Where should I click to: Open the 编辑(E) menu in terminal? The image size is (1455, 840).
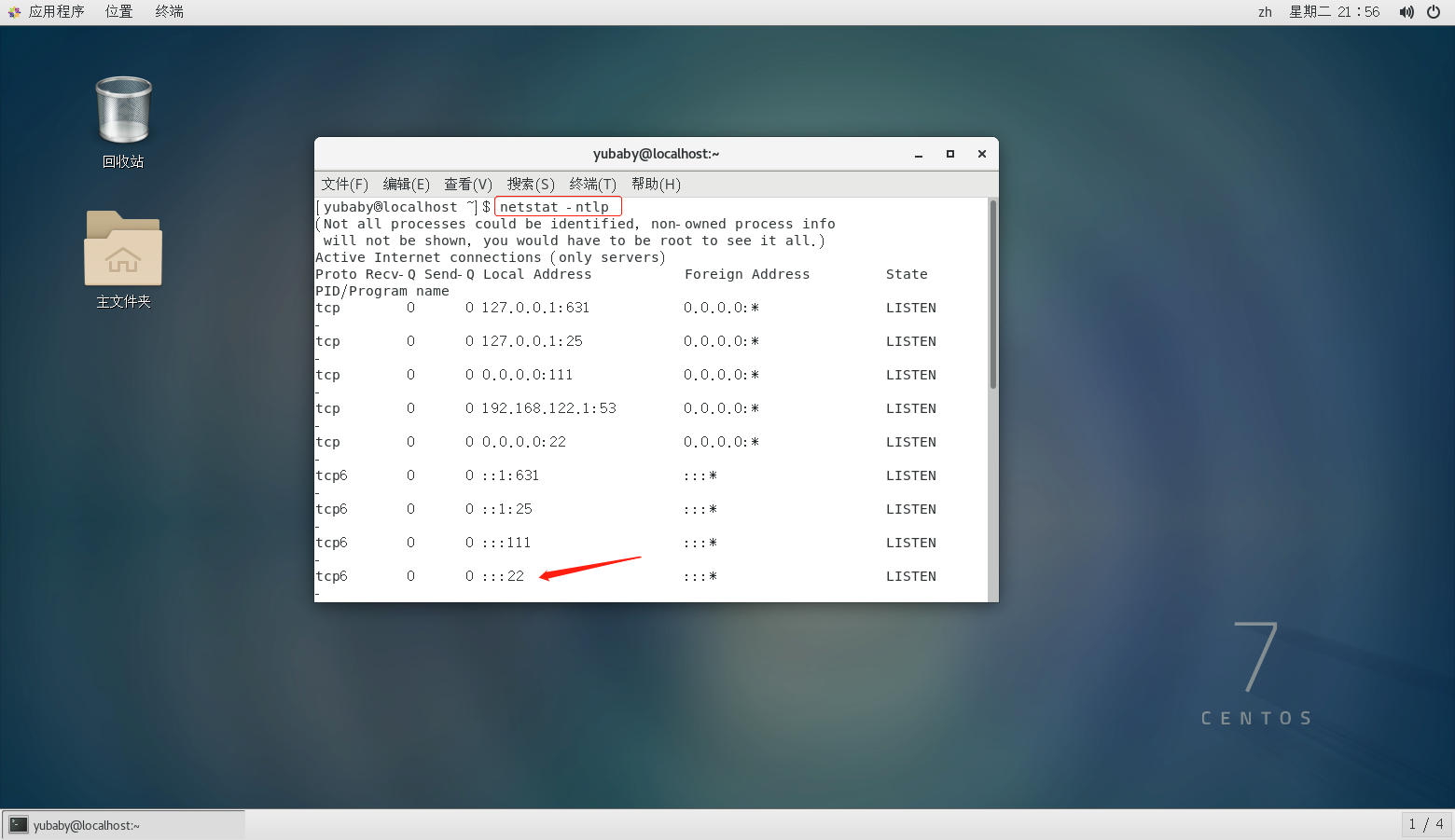[406, 184]
